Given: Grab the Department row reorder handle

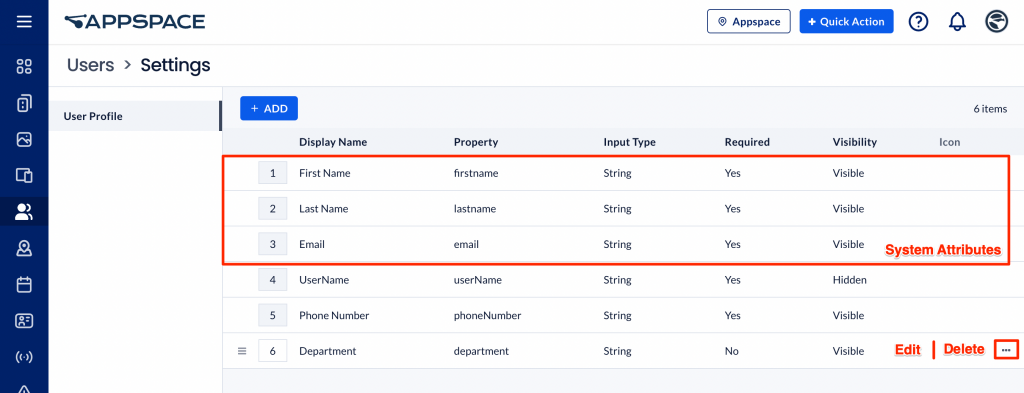Looking at the screenshot, I should pyautogui.click(x=242, y=351).
